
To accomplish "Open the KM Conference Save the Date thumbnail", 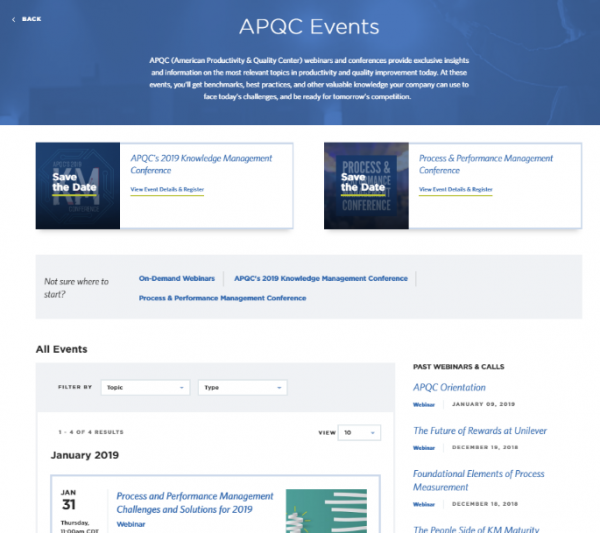I will coord(78,186).
